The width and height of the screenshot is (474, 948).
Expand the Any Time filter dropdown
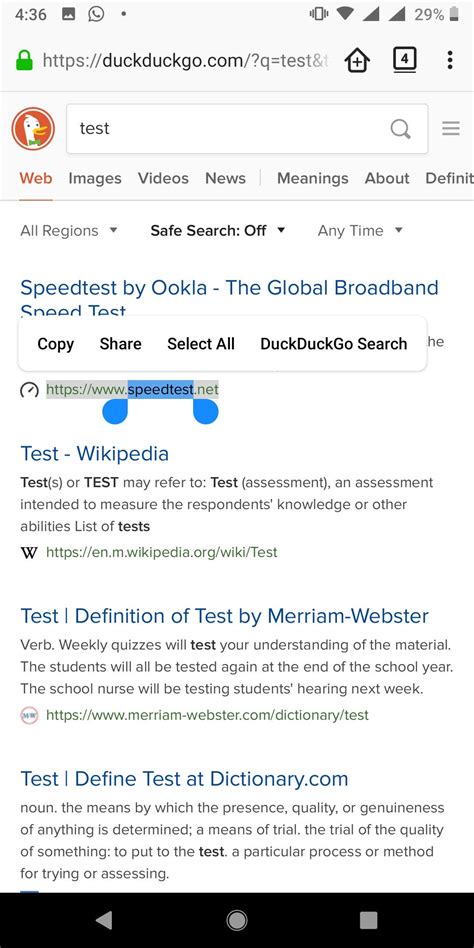360,230
